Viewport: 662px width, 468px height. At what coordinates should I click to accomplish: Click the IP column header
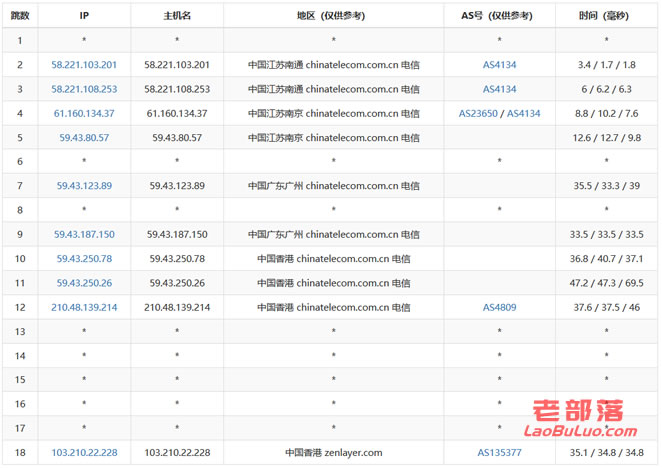coord(84,16)
